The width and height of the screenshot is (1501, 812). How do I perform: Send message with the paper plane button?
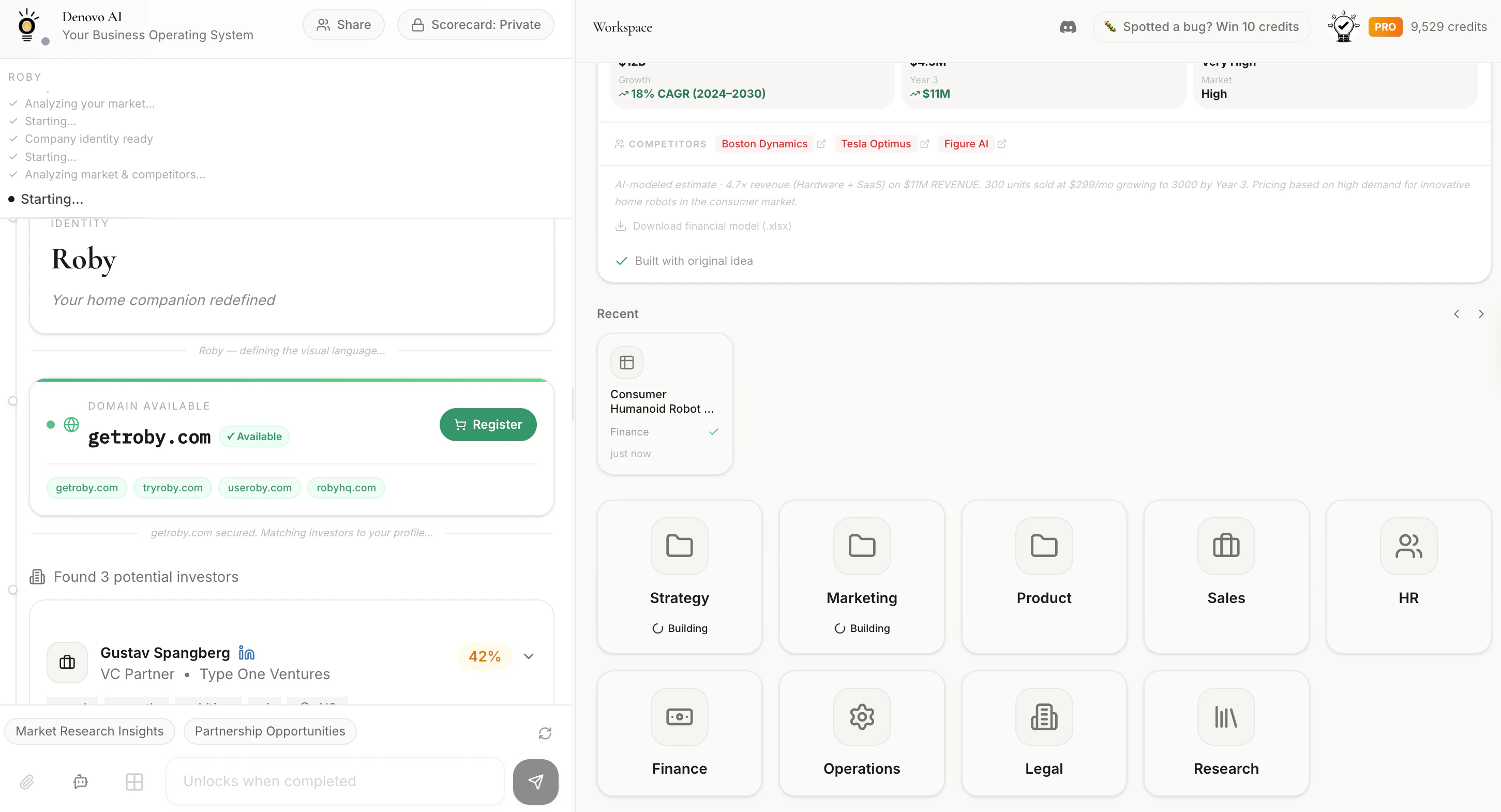point(535,781)
